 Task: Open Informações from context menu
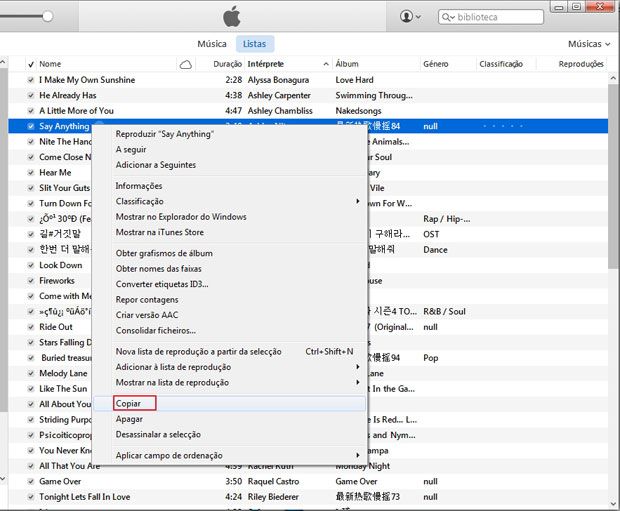tap(139, 186)
